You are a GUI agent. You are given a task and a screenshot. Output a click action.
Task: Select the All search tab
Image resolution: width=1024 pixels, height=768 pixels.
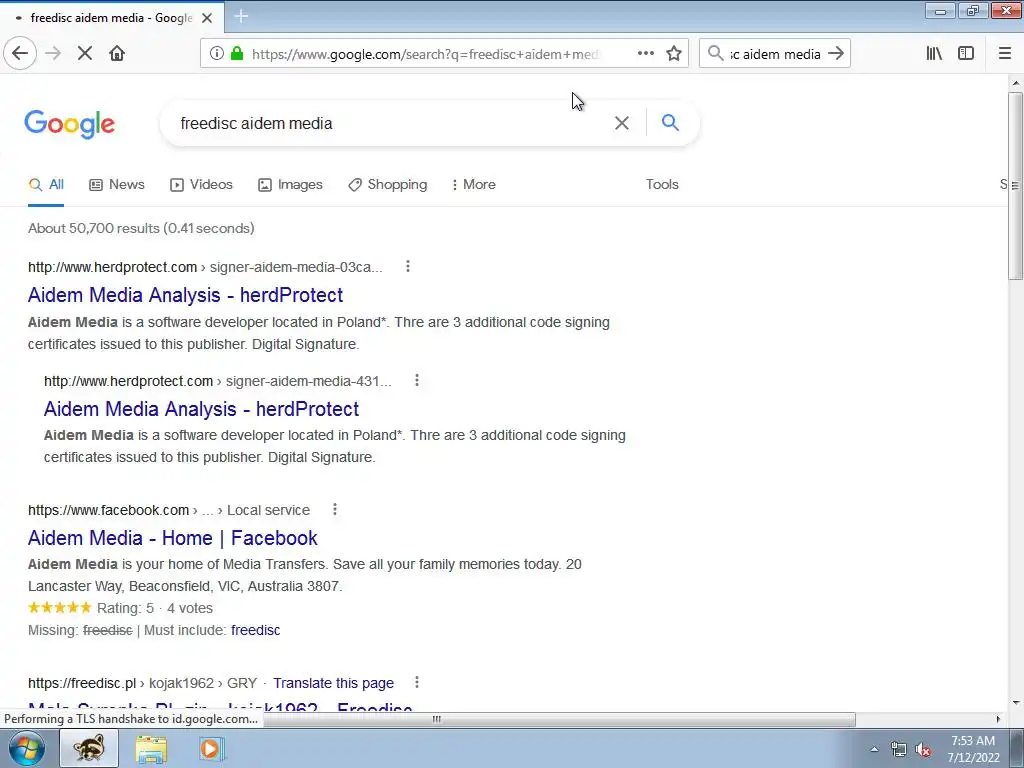46,184
